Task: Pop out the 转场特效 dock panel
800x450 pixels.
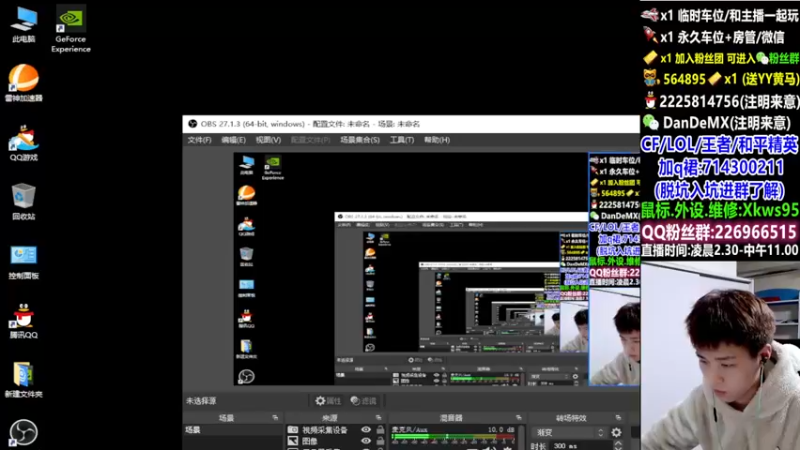Action: point(618,418)
